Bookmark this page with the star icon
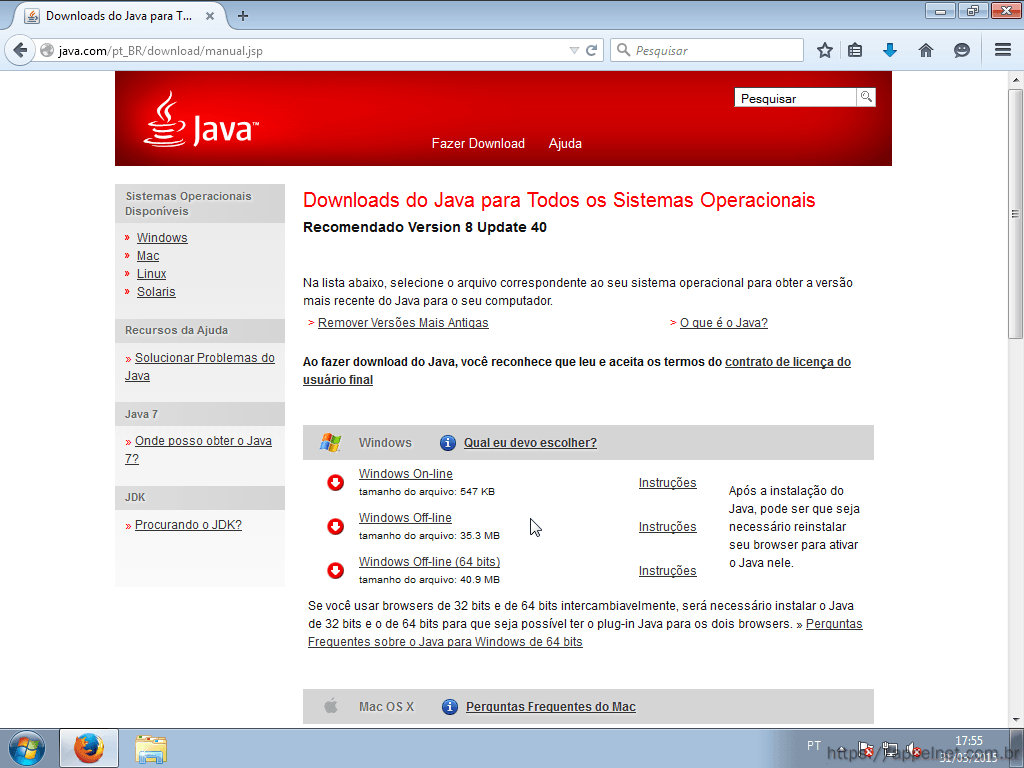This screenshot has width=1024, height=768. [x=825, y=50]
